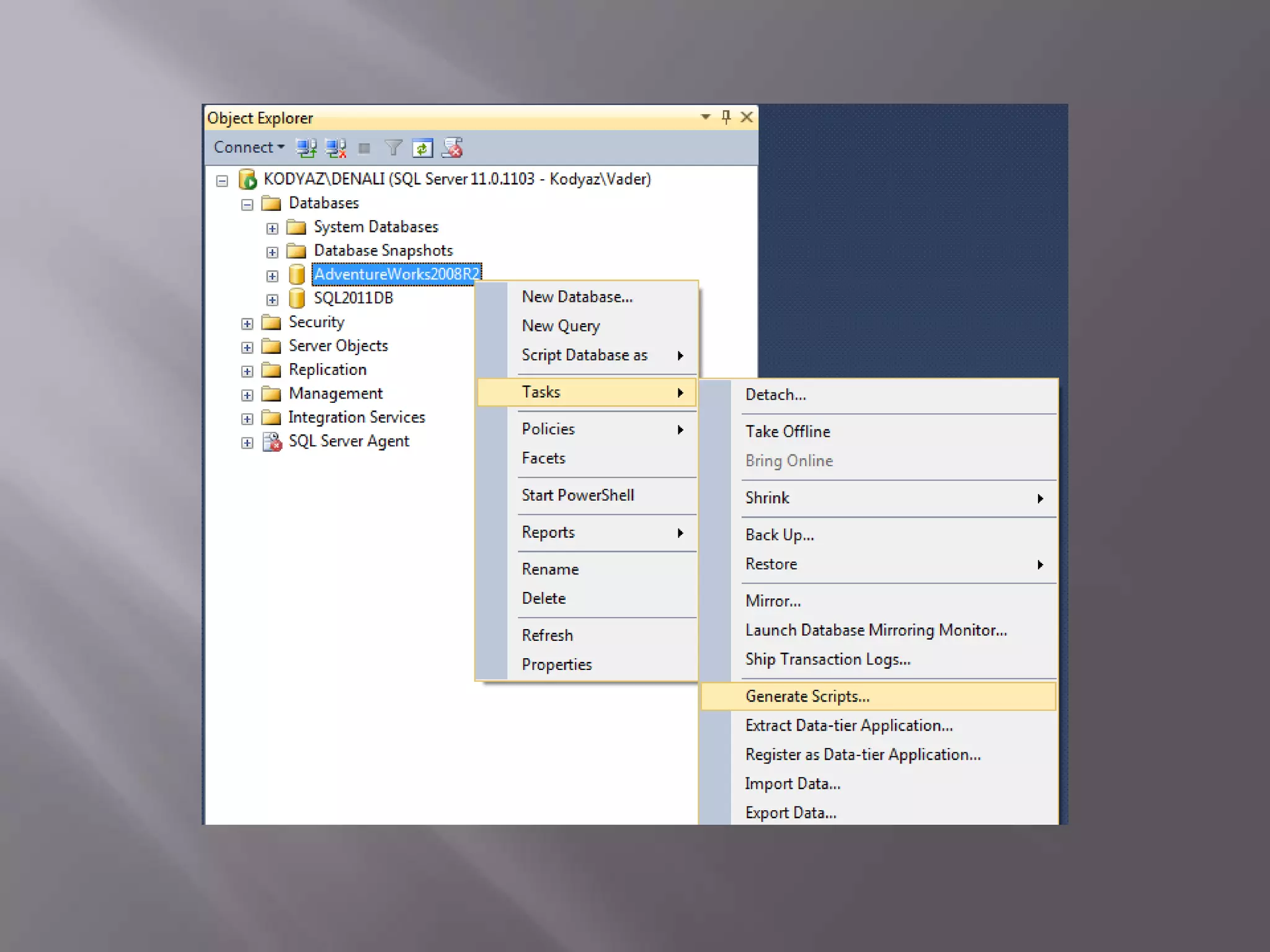This screenshot has width=1270, height=952.
Task: Toggle the Object Explorer auto-hide pin
Action: (726, 117)
